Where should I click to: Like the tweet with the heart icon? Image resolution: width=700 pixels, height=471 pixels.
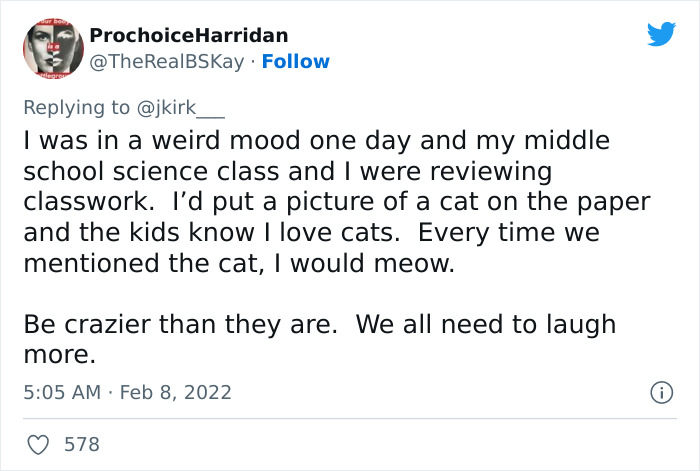coord(38,445)
